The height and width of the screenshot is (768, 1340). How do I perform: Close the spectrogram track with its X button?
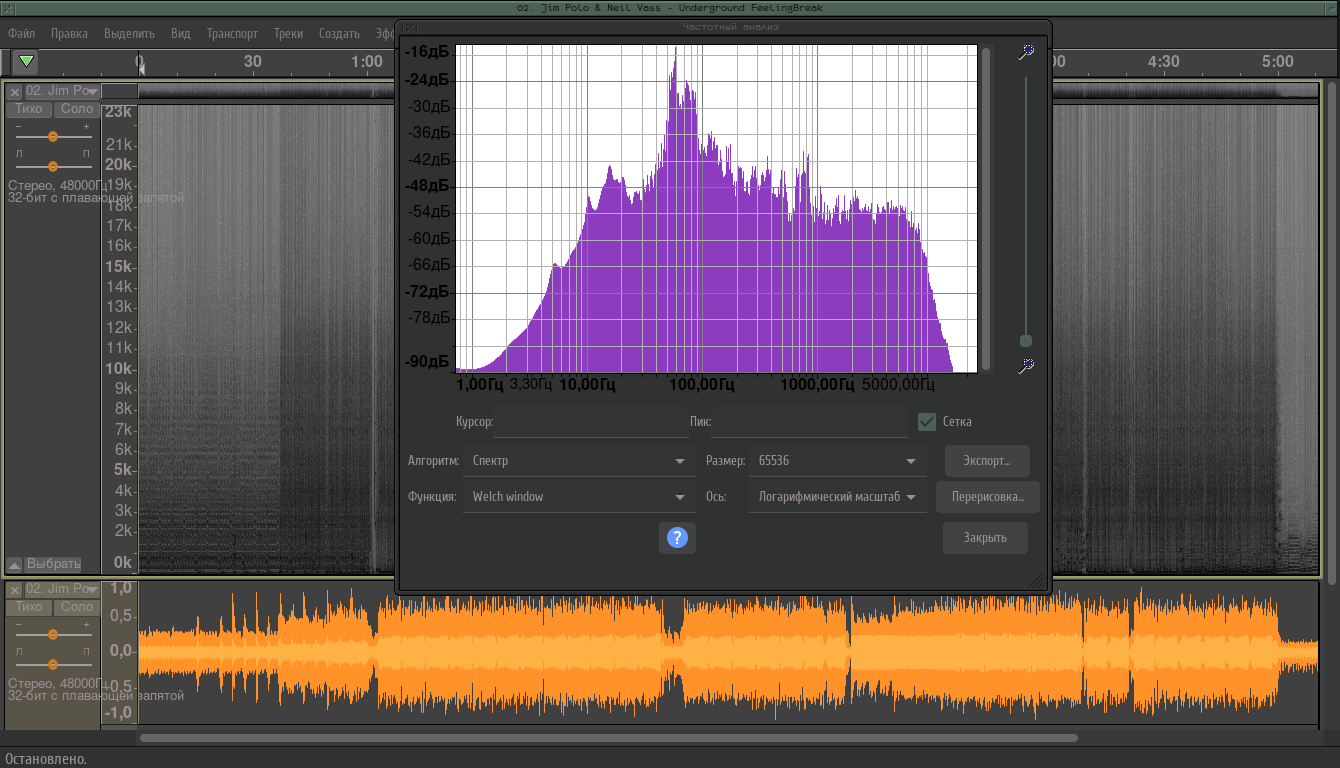click(x=15, y=91)
